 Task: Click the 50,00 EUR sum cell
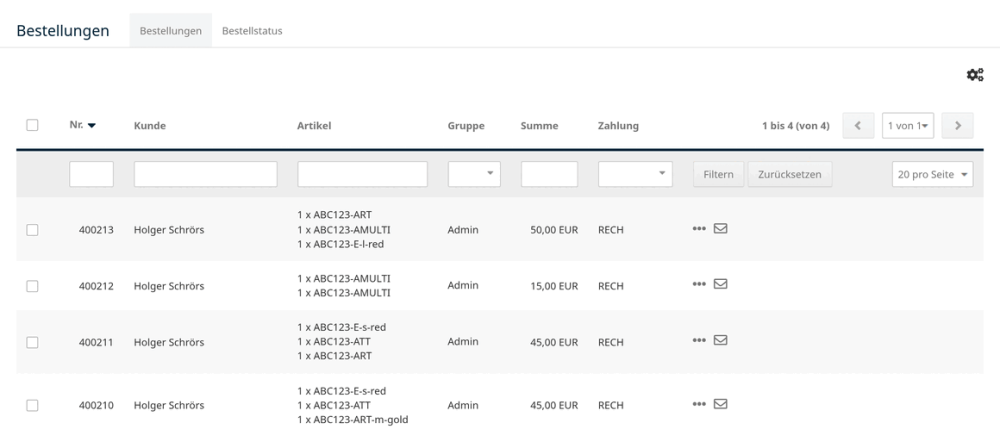point(554,230)
